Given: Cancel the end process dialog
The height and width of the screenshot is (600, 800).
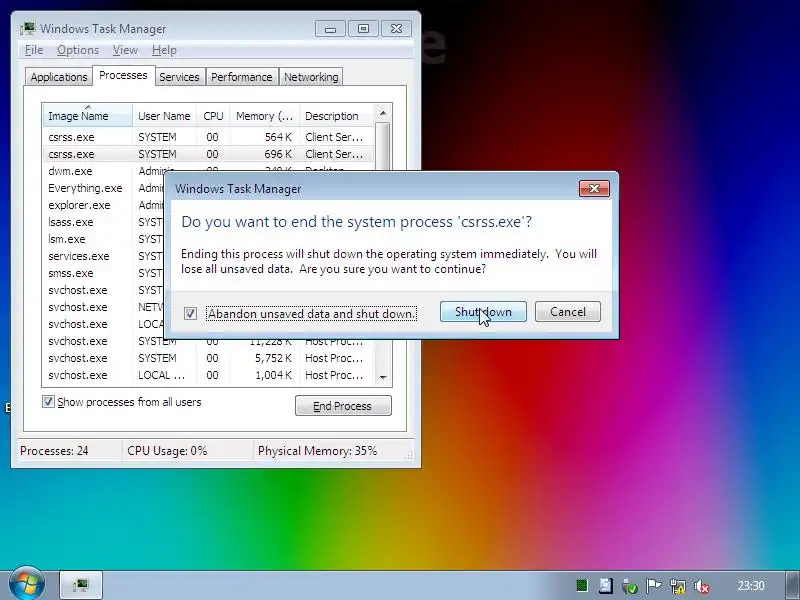Looking at the screenshot, I should point(568,312).
